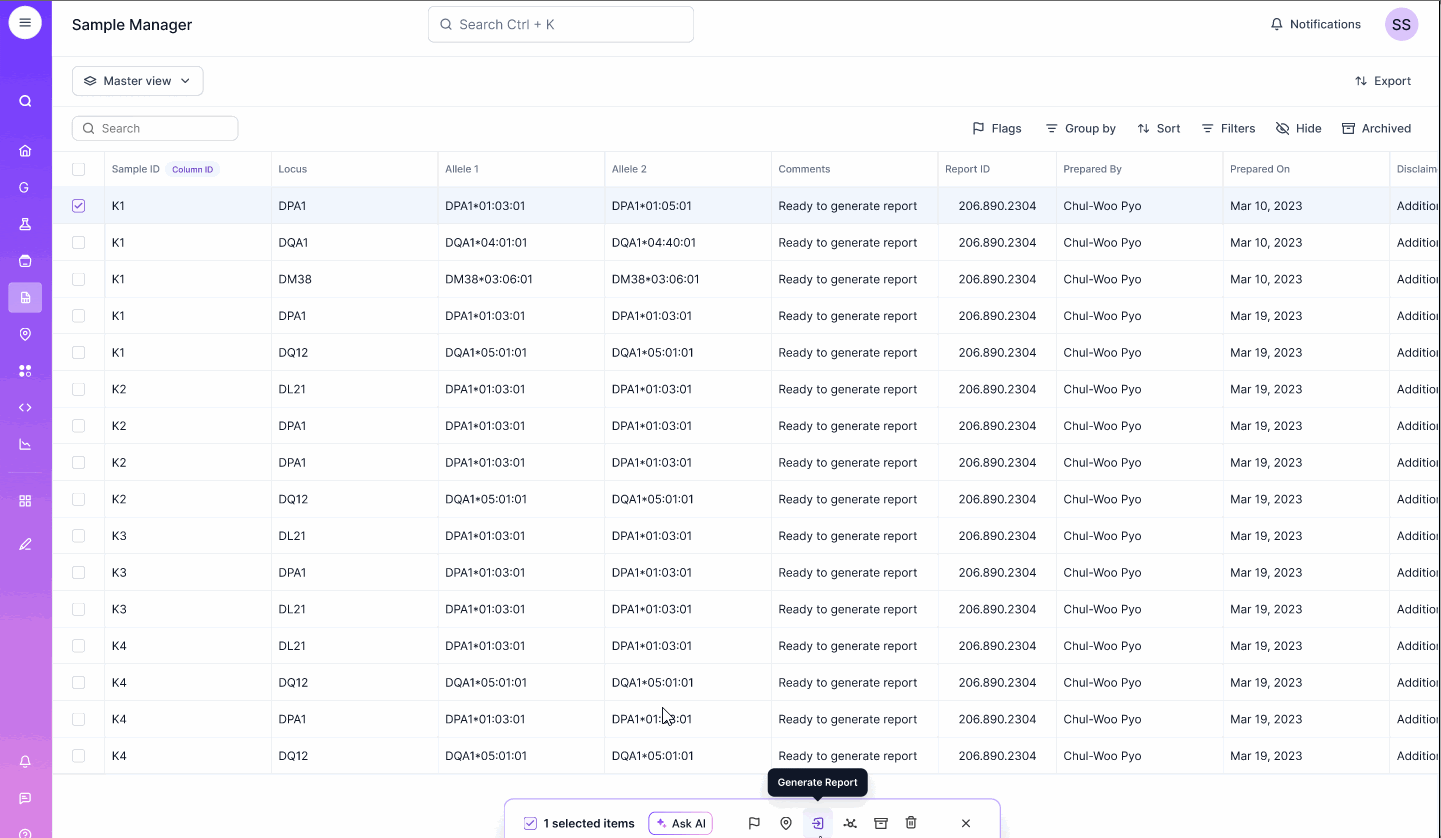The height and width of the screenshot is (838, 1441).
Task: Select the flag icon in the action bar
Action: (754, 822)
